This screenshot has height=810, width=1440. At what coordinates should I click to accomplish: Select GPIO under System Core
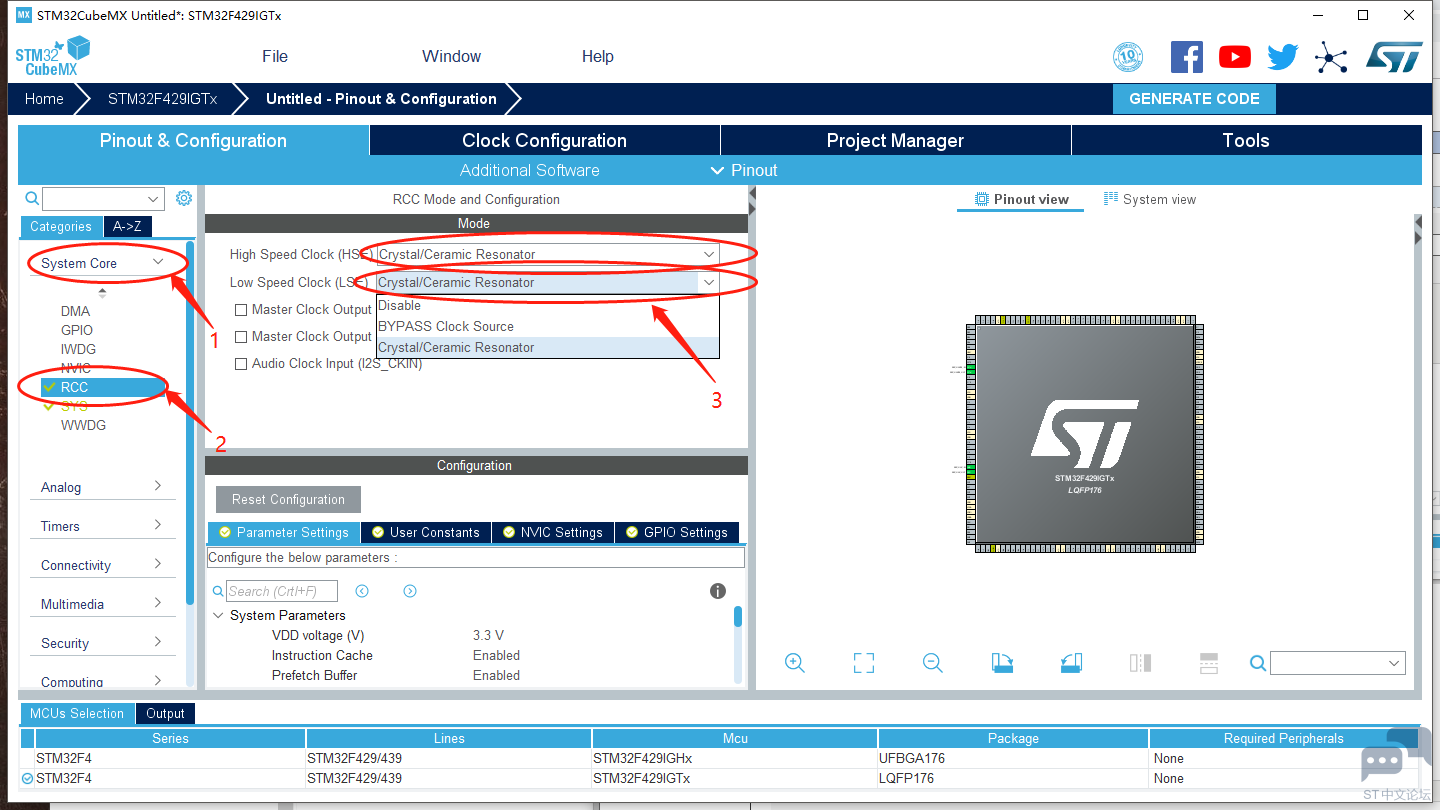pos(77,330)
